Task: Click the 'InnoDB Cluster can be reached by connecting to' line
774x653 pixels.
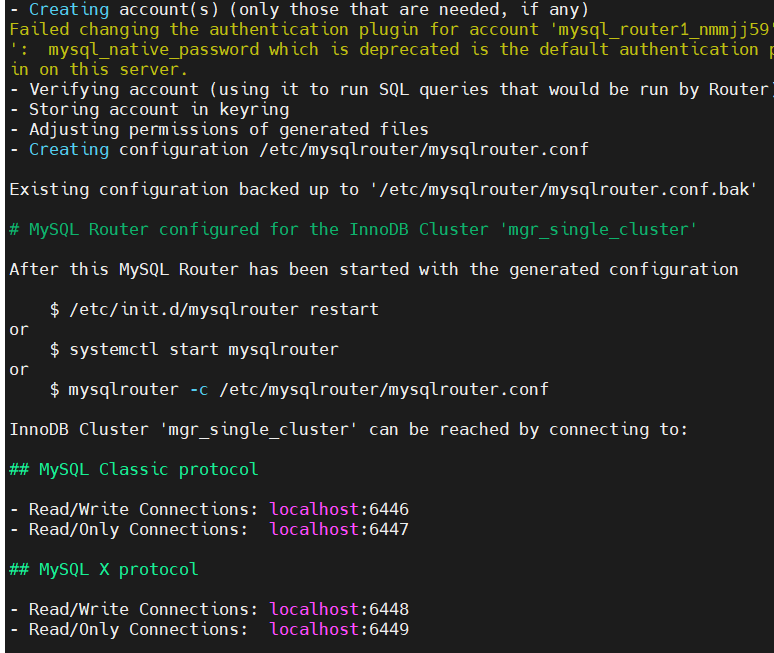Action: coord(348,429)
